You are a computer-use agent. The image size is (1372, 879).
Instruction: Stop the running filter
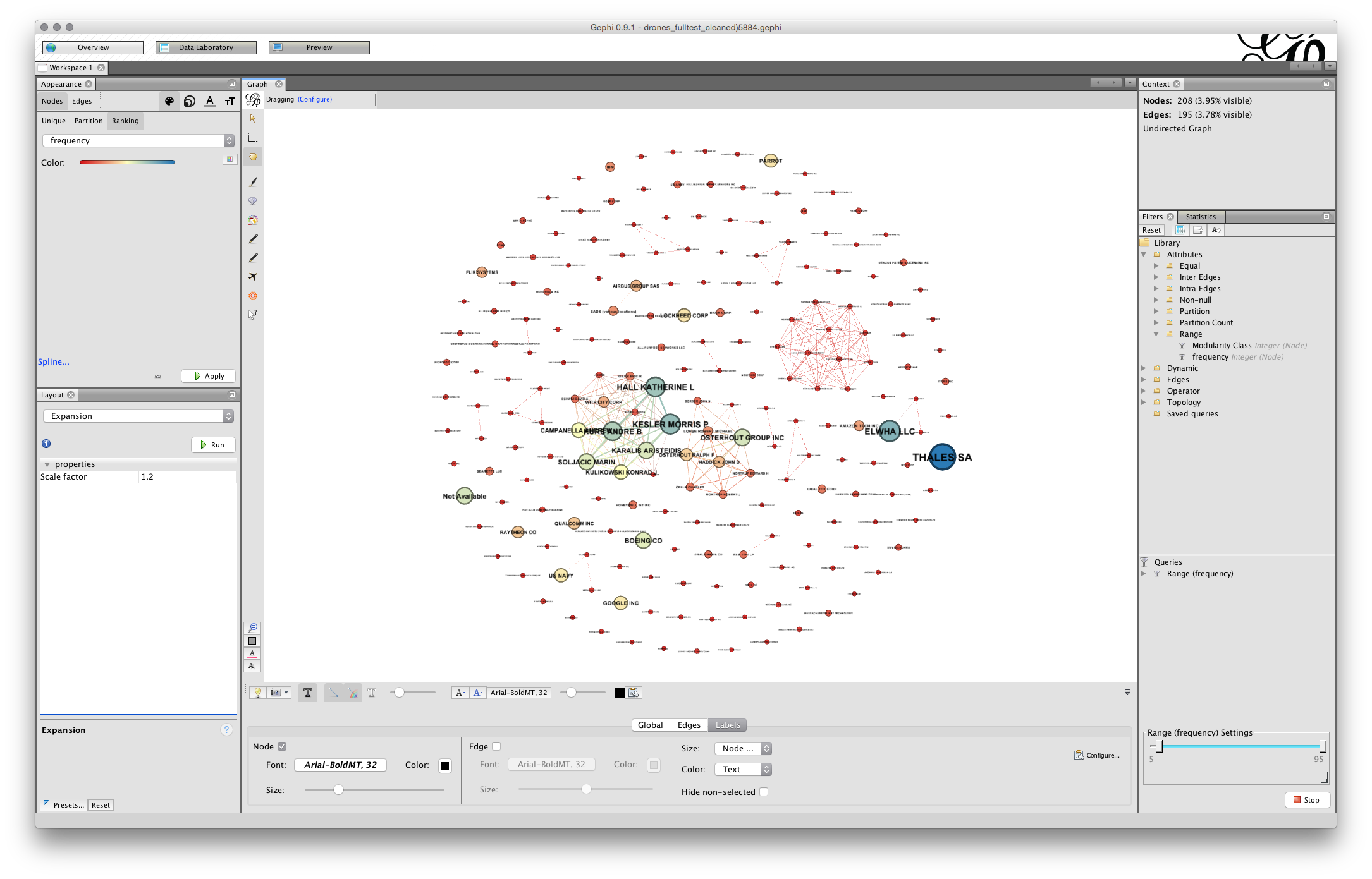tap(1307, 800)
